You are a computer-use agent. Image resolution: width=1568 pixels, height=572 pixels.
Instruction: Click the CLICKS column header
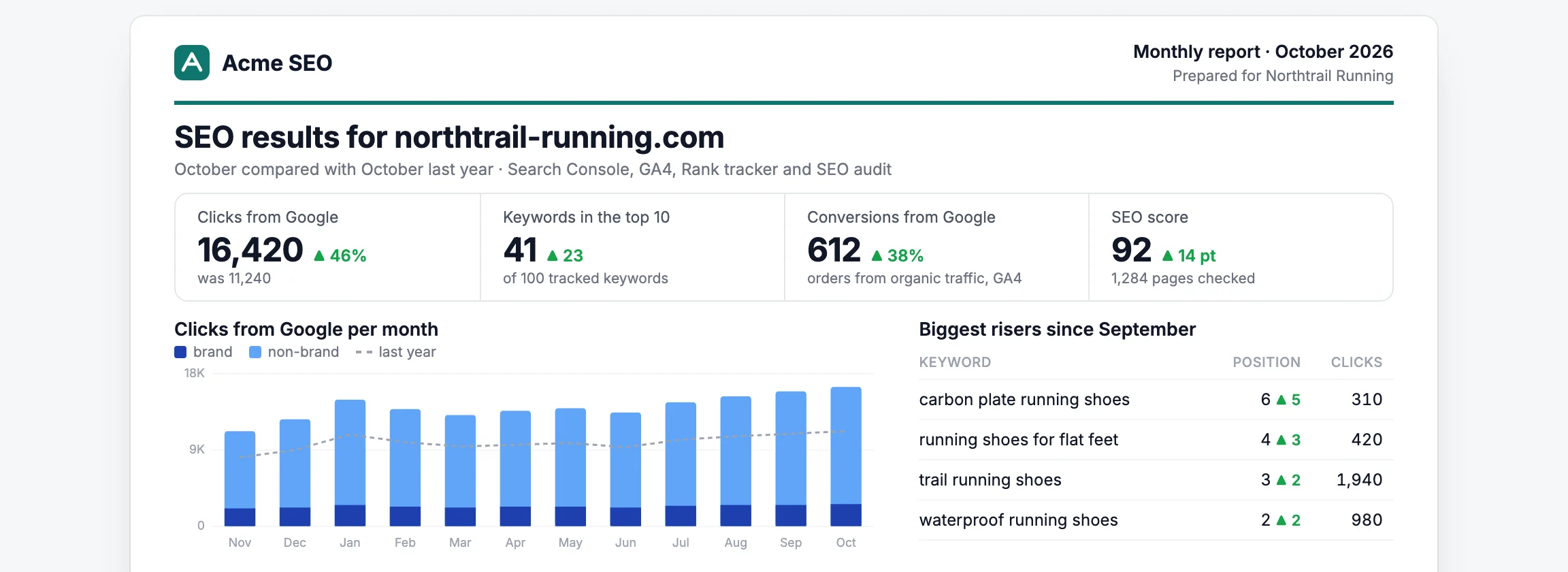[1356, 362]
